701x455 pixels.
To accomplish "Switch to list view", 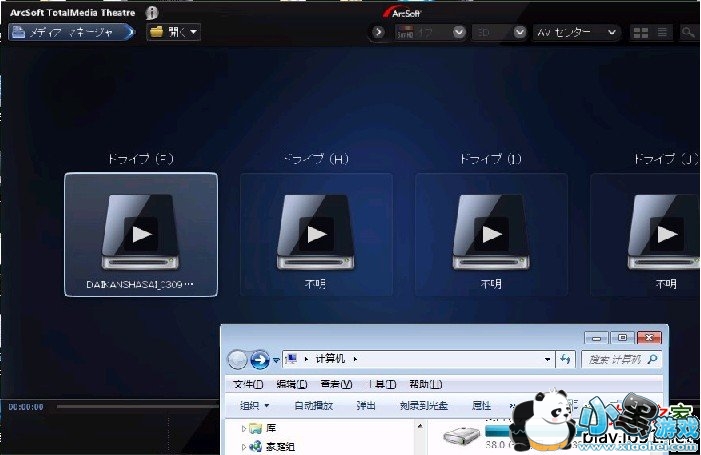I will (662, 32).
